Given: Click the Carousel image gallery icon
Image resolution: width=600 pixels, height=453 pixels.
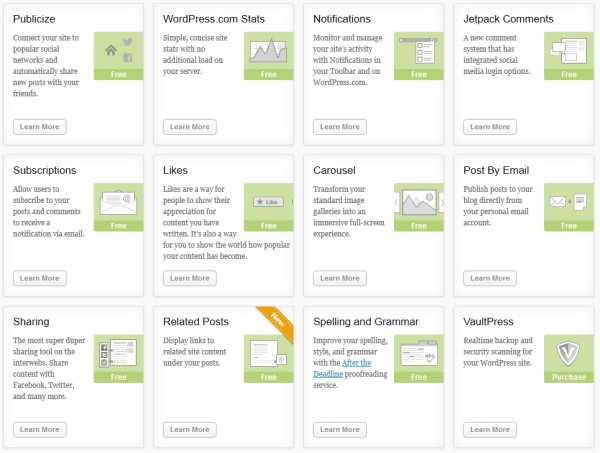Looking at the screenshot, I should tap(419, 202).
